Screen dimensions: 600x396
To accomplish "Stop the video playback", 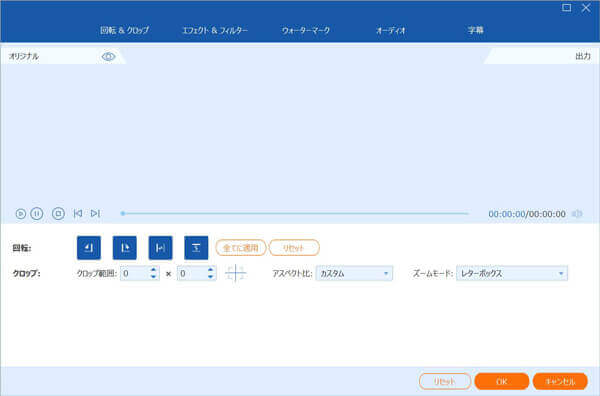I will [58, 213].
